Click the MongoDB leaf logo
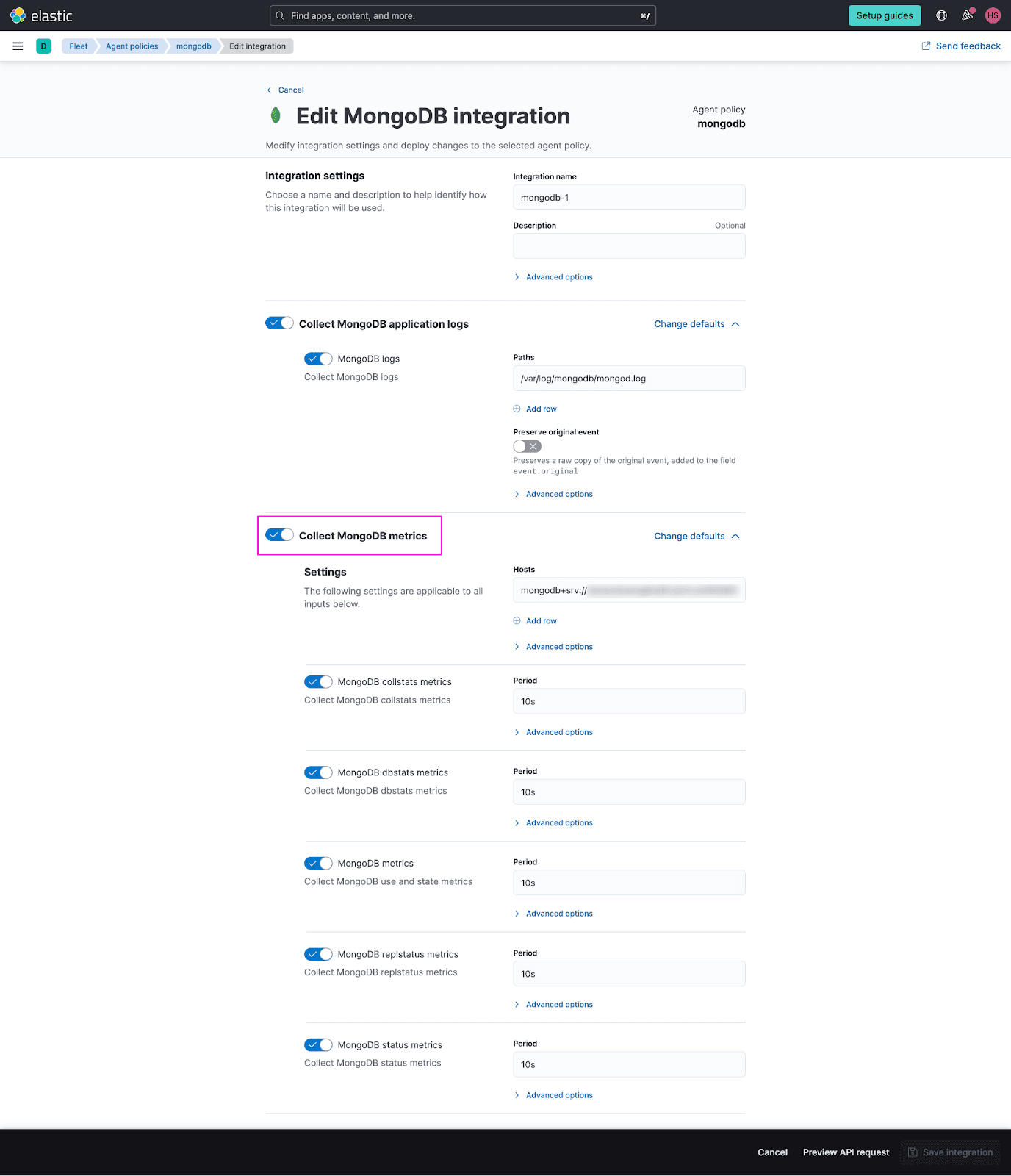 (x=276, y=116)
